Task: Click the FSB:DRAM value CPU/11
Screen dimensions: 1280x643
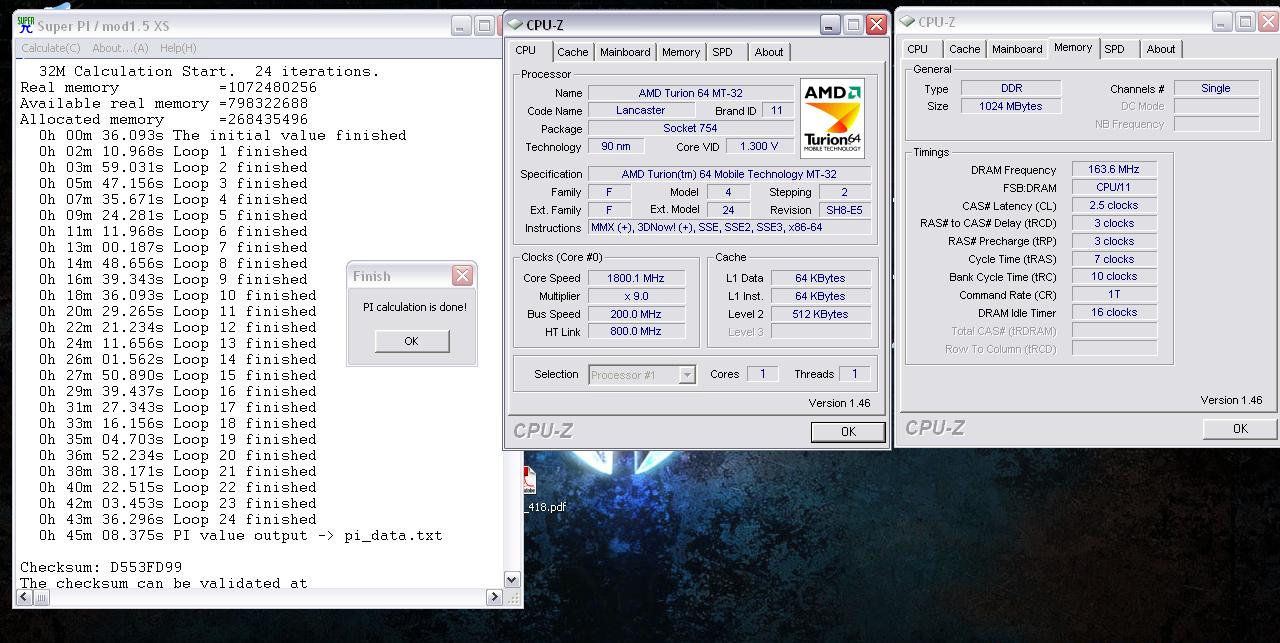Action: pyautogui.click(x=1114, y=187)
